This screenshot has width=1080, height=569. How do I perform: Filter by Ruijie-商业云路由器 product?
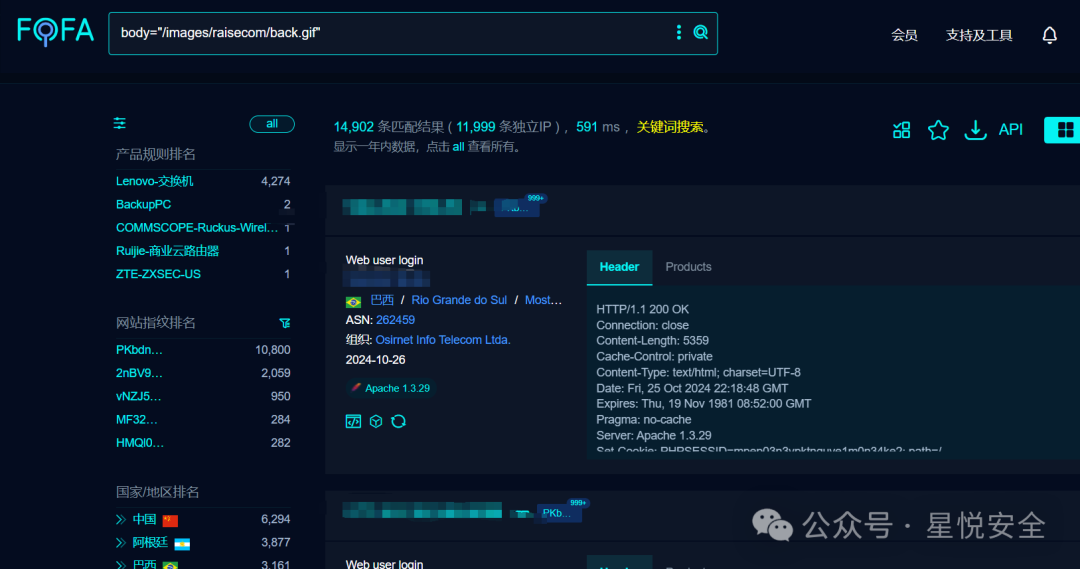pyautogui.click(x=167, y=251)
